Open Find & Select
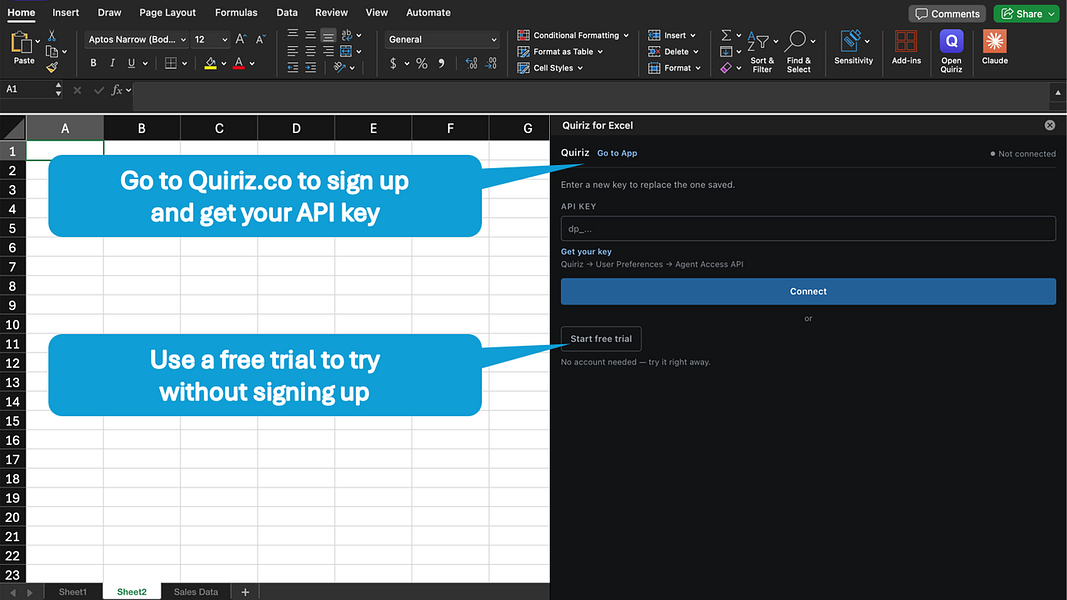 [798, 52]
